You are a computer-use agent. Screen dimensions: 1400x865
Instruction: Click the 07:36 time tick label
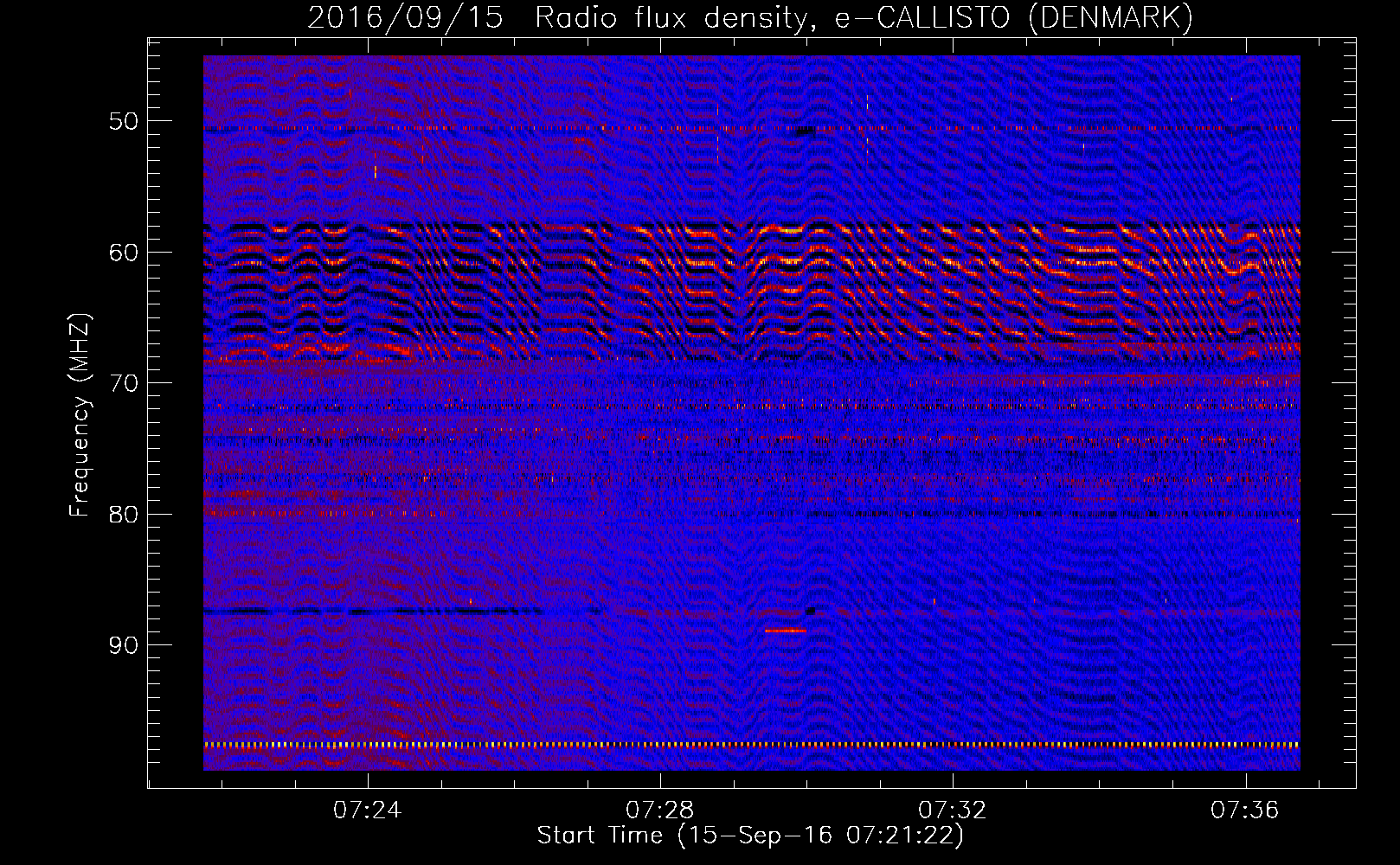[1245, 811]
